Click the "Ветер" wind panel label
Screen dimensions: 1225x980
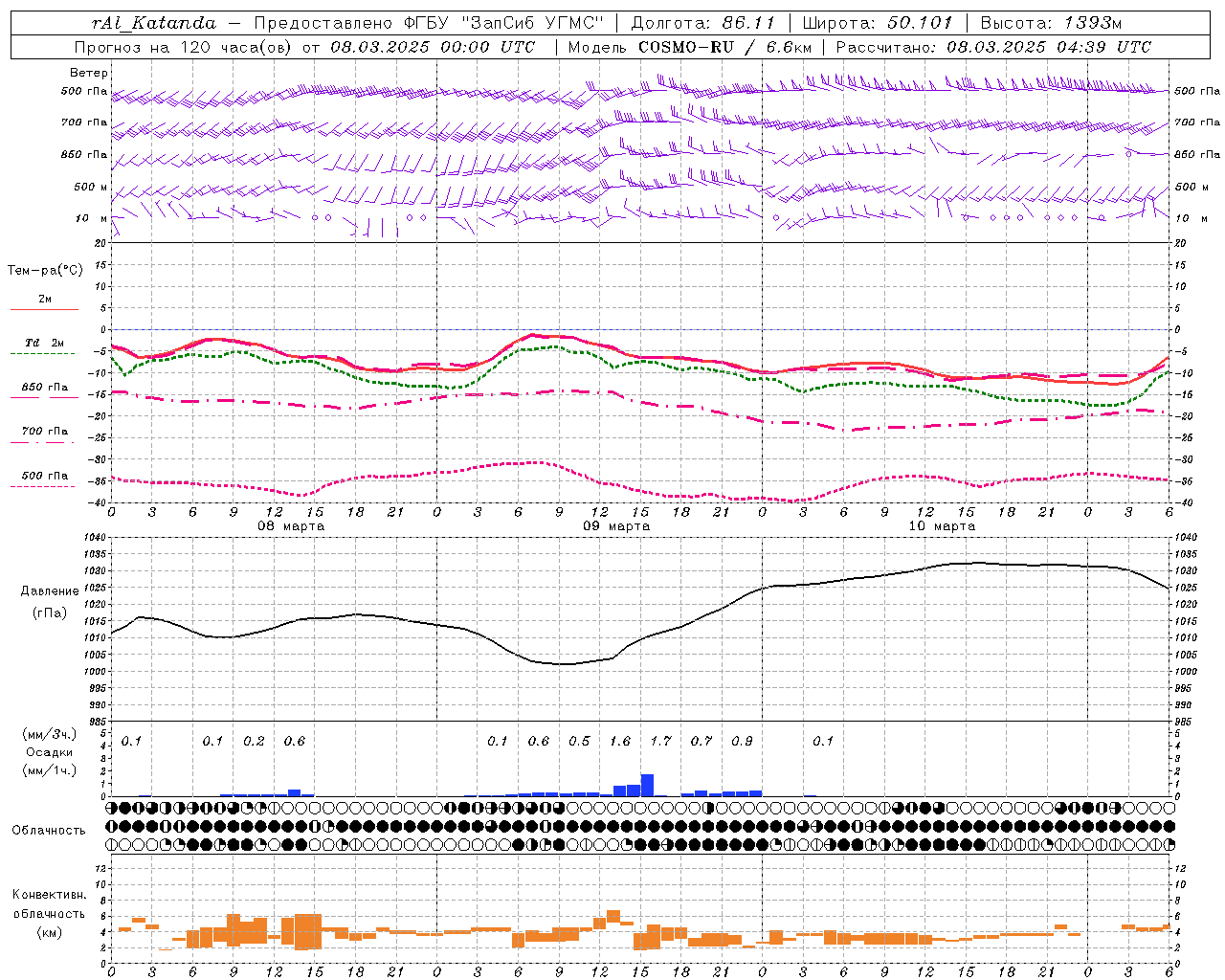coord(89,73)
